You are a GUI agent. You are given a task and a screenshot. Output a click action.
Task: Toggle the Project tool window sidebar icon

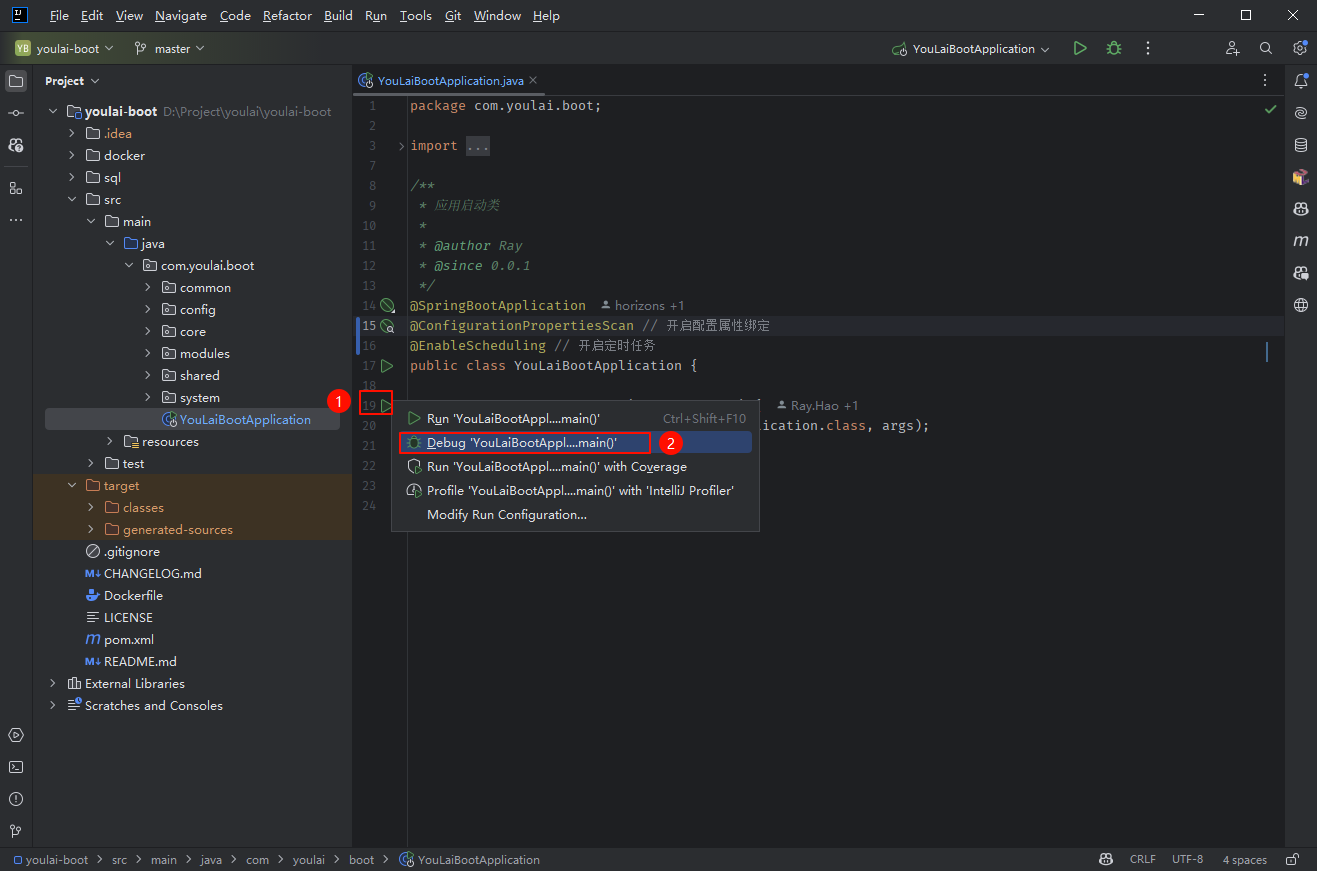(16, 81)
